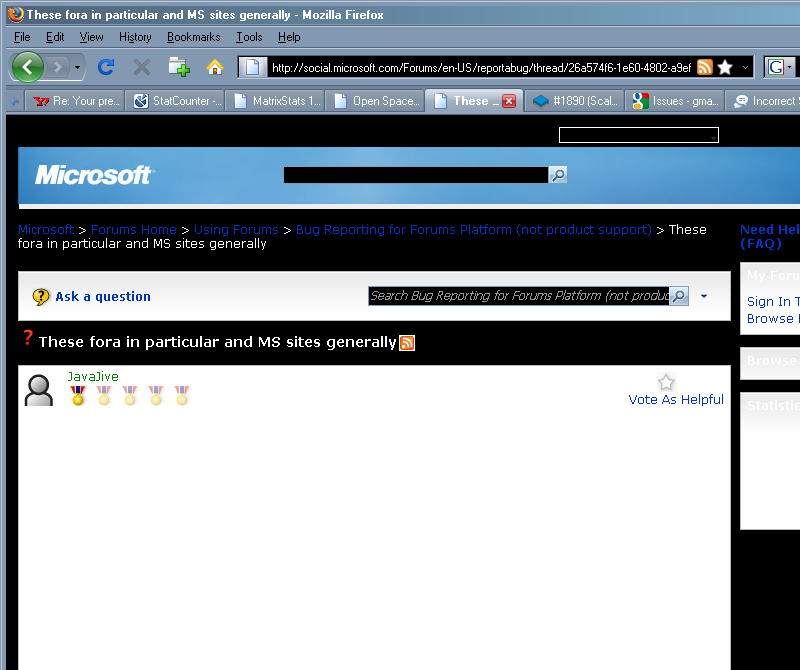This screenshot has width=800, height=670.
Task: Toggle the Vote As Helpful star
Action: click(x=666, y=382)
